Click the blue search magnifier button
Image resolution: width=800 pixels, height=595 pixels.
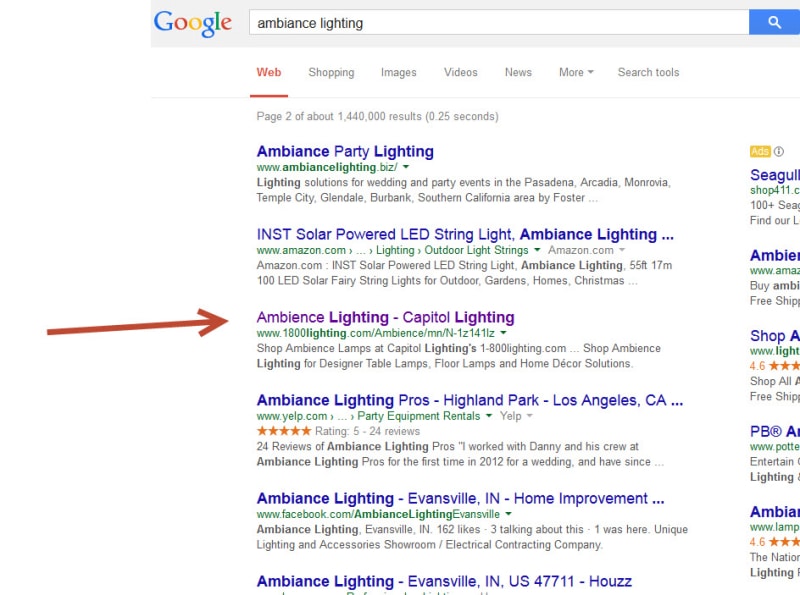(774, 22)
